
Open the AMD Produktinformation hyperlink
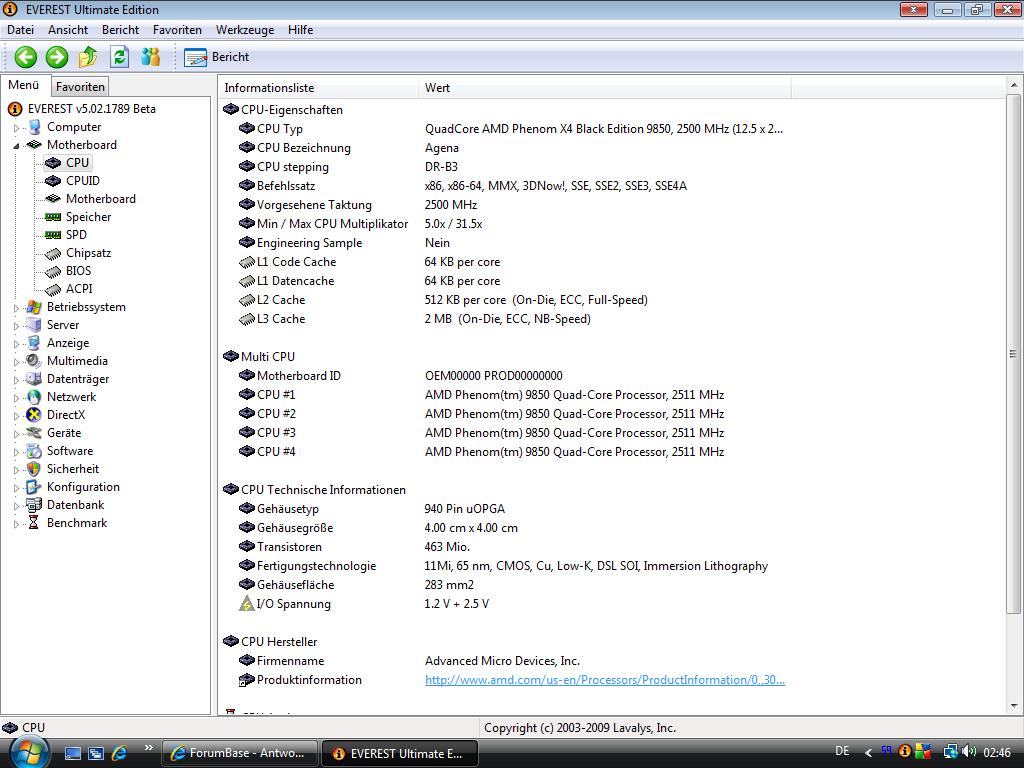(x=605, y=680)
